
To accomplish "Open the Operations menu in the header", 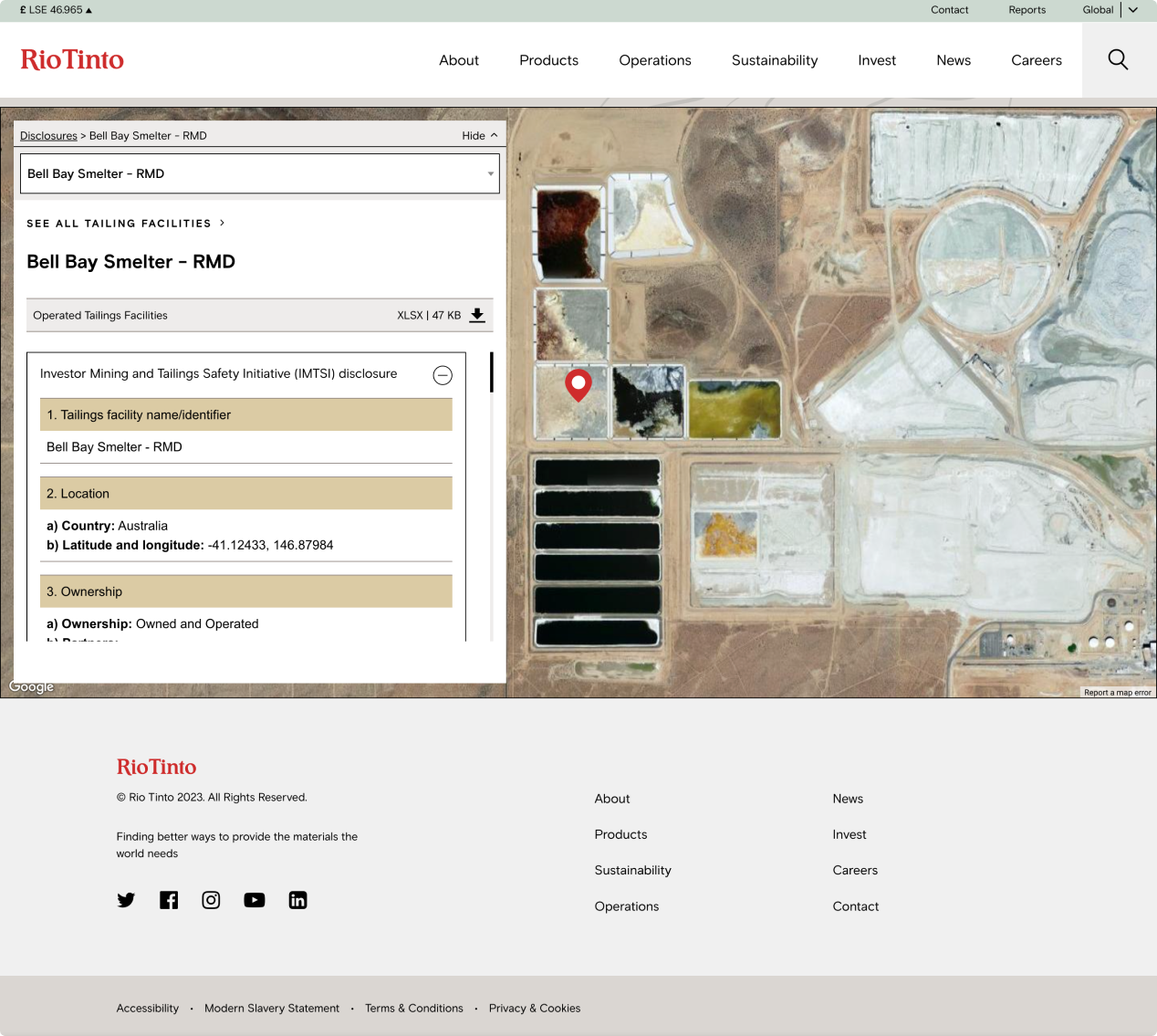I will (654, 60).
